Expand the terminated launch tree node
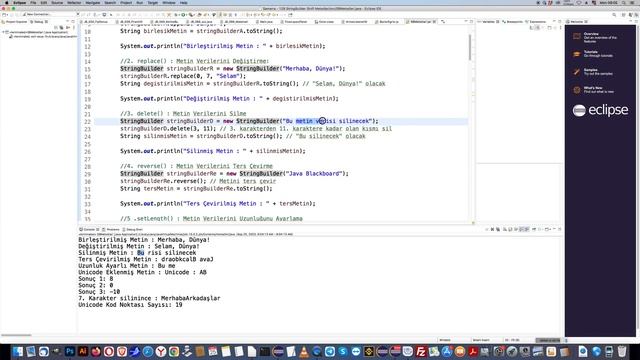Image resolution: width=640 pixels, height=360 pixels. 3,31
